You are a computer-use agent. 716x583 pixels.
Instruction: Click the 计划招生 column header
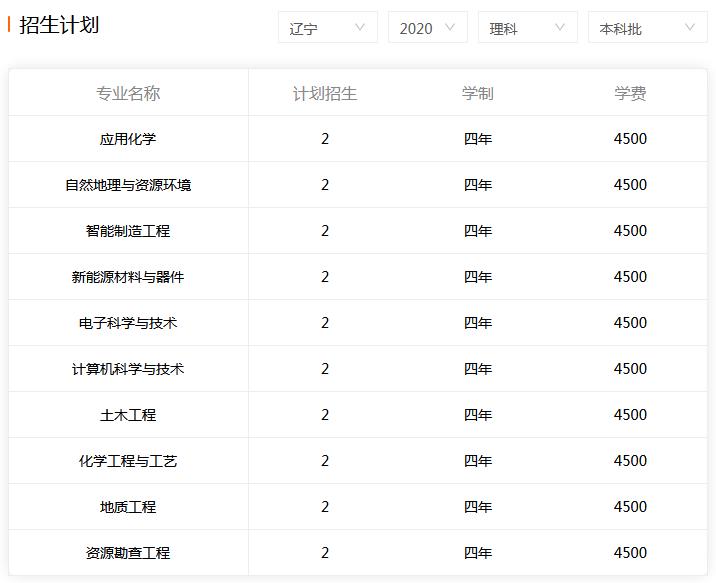[325, 93]
